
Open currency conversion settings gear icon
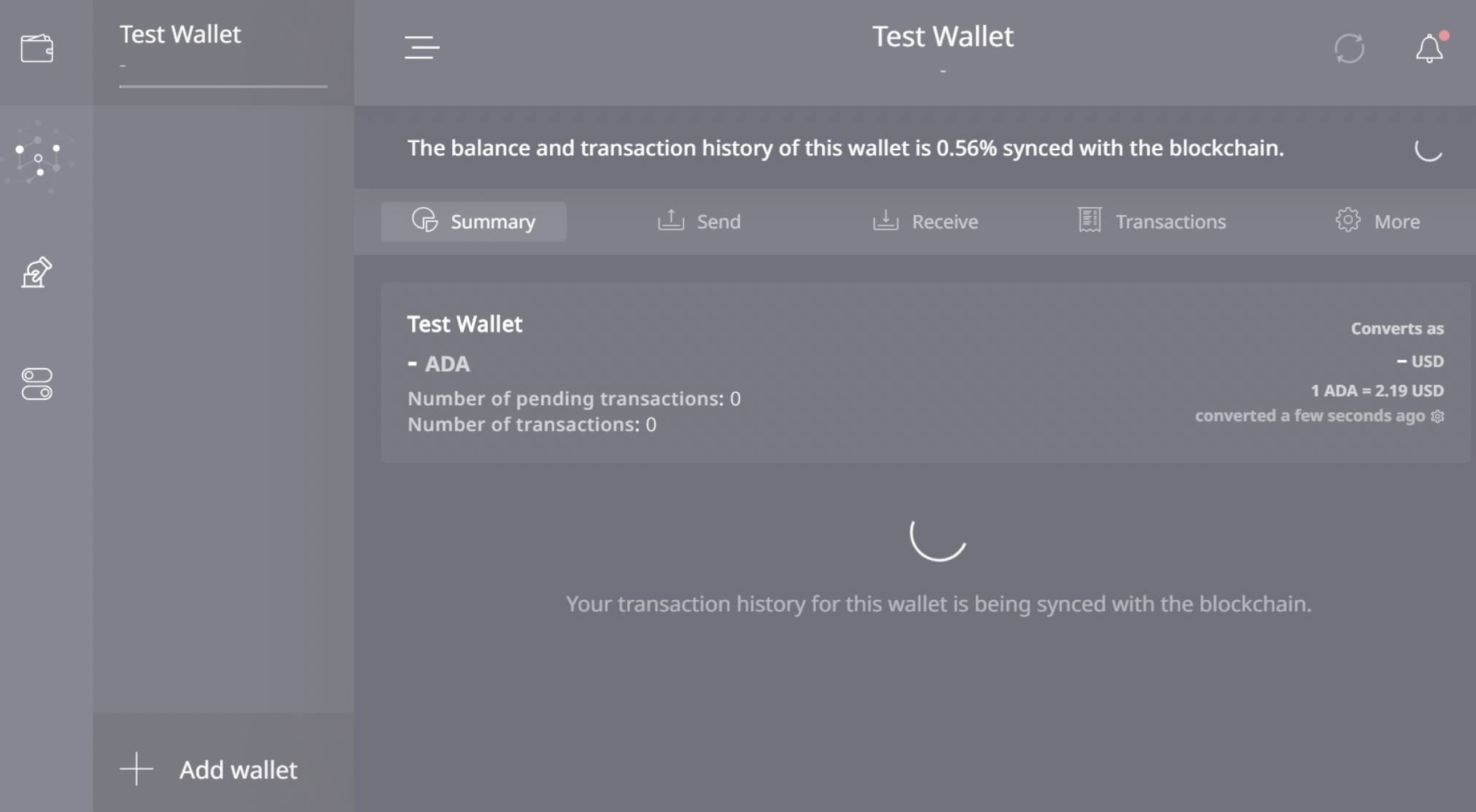click(x=1437, y=416)
